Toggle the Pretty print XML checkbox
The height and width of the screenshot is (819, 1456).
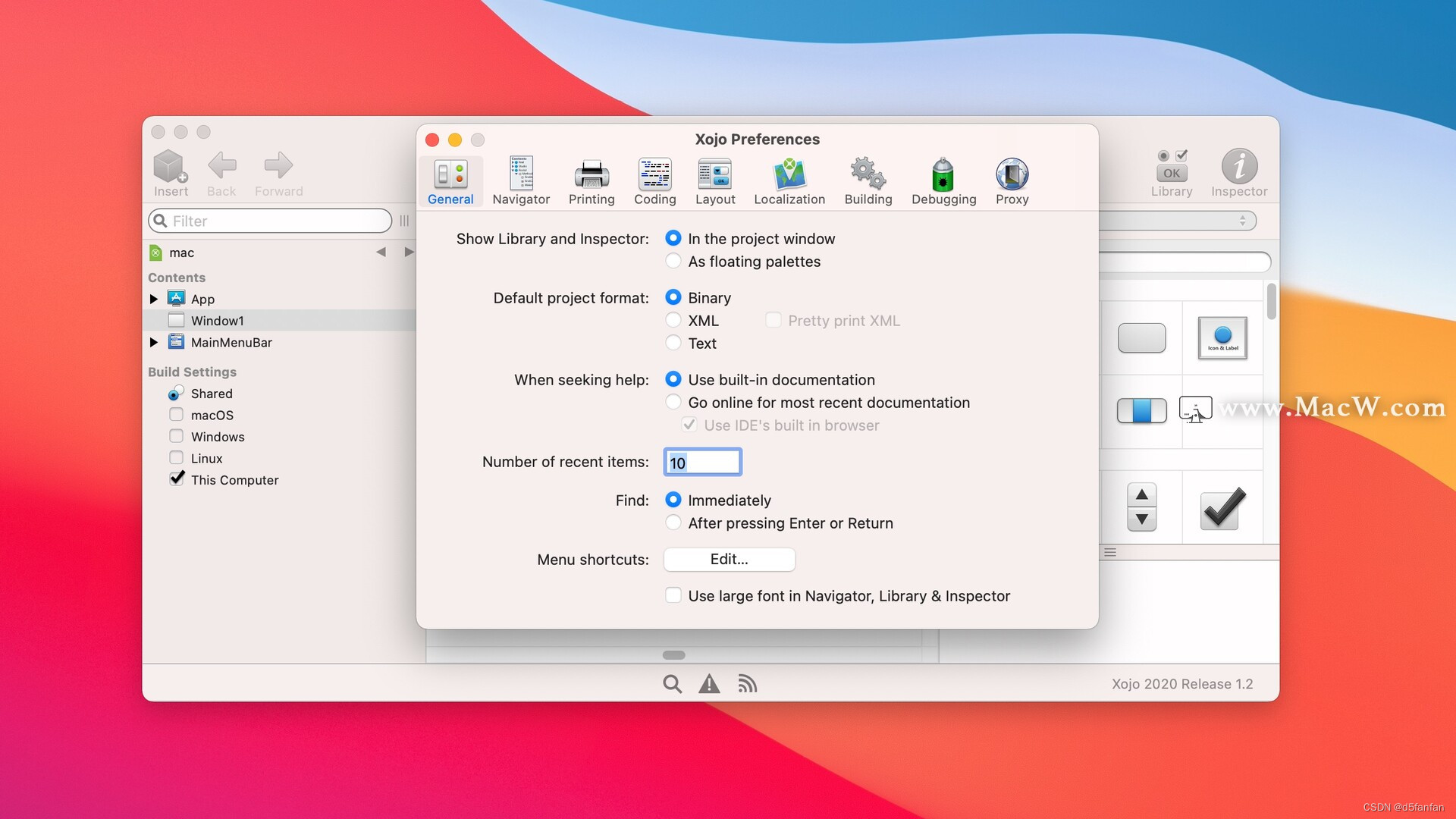pyautogui.click(x=773, y=320)
